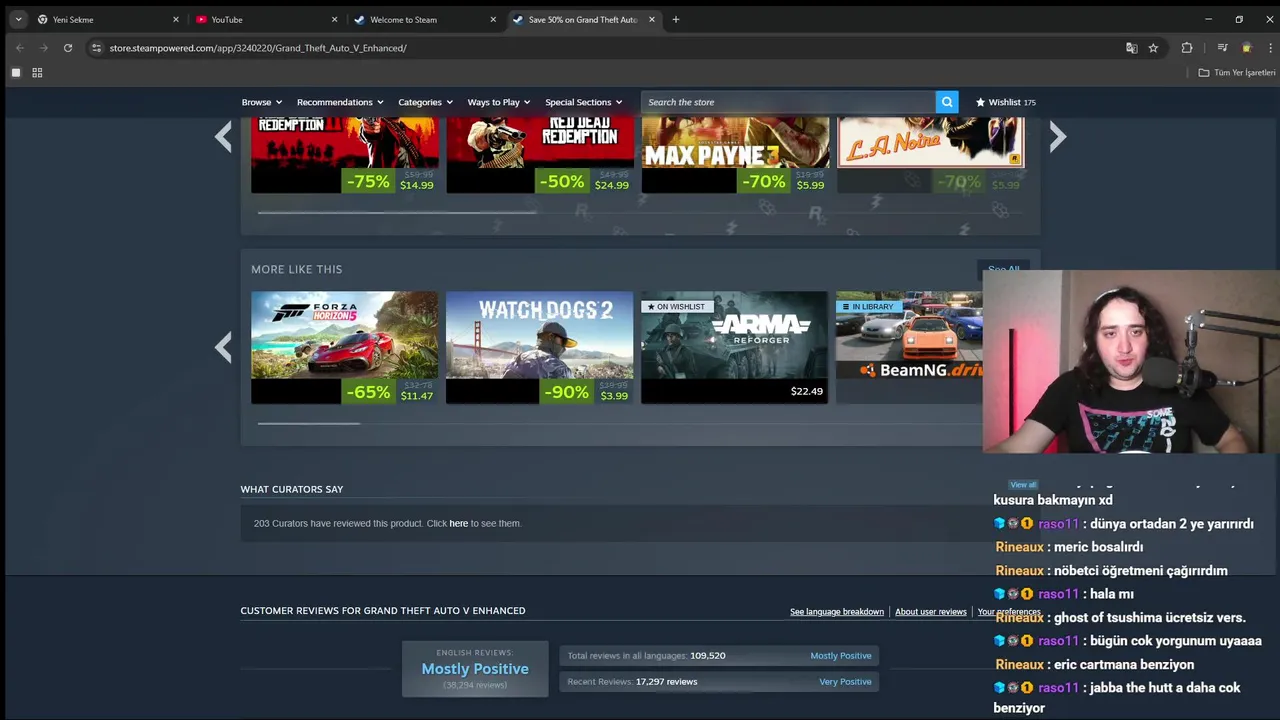Click the More Like This carousel scrollbar
The image size is (1280, 720).
click(x=309, y=423)
